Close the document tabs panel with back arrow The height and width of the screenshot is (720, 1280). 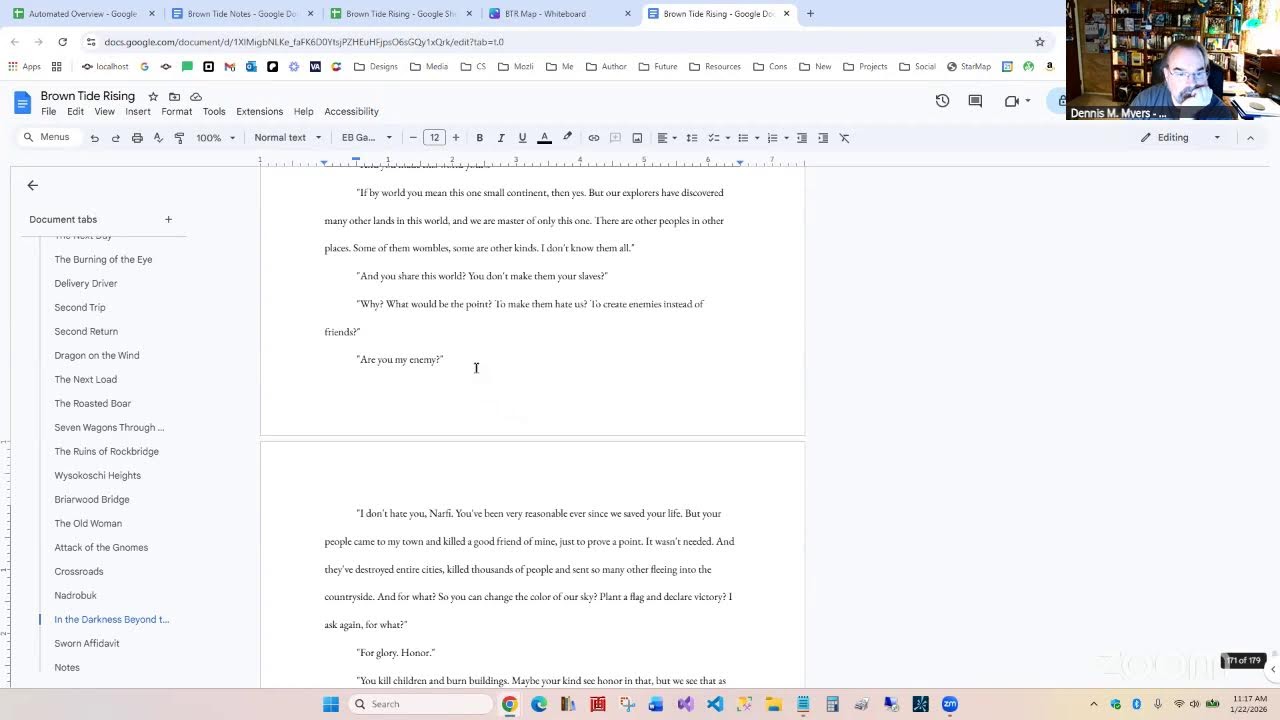click(32, 185)
